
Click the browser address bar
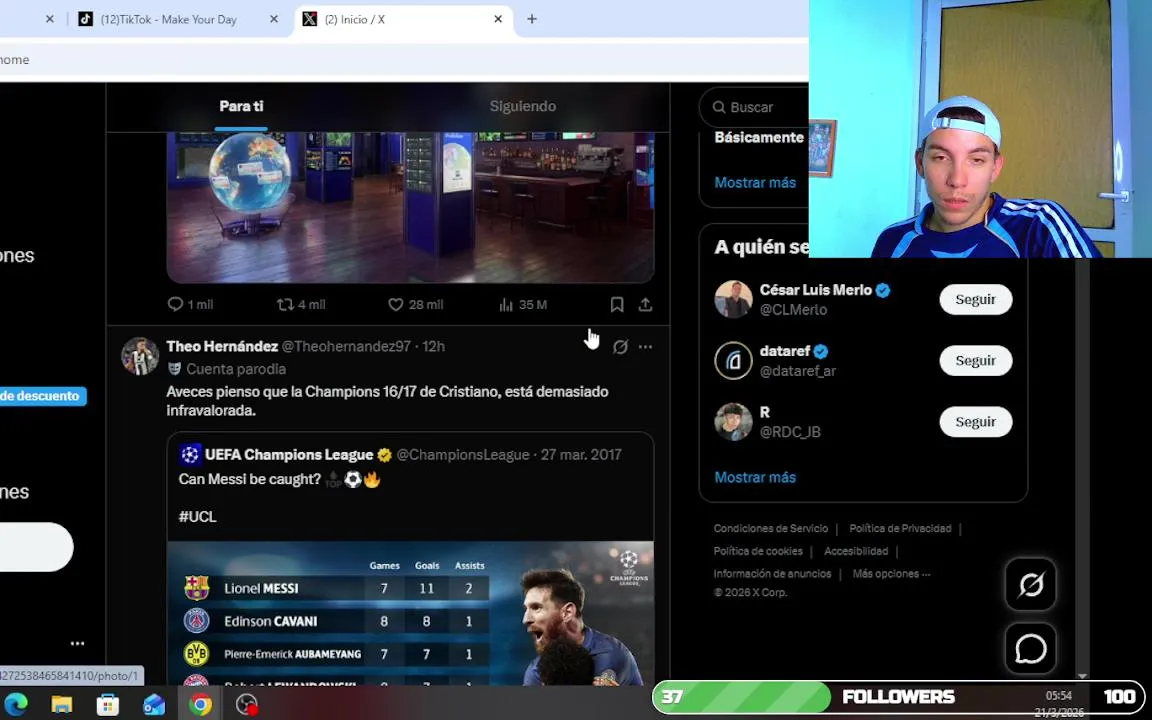click(x=404, y=60)
